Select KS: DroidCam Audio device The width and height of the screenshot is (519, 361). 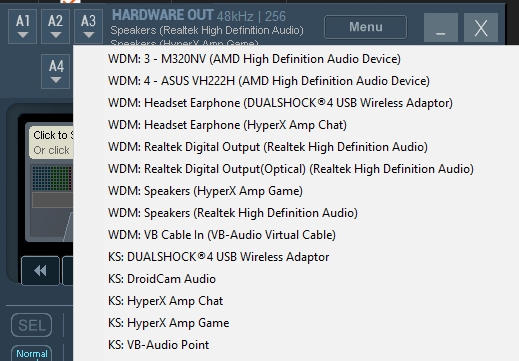click(x=162, y=279)
